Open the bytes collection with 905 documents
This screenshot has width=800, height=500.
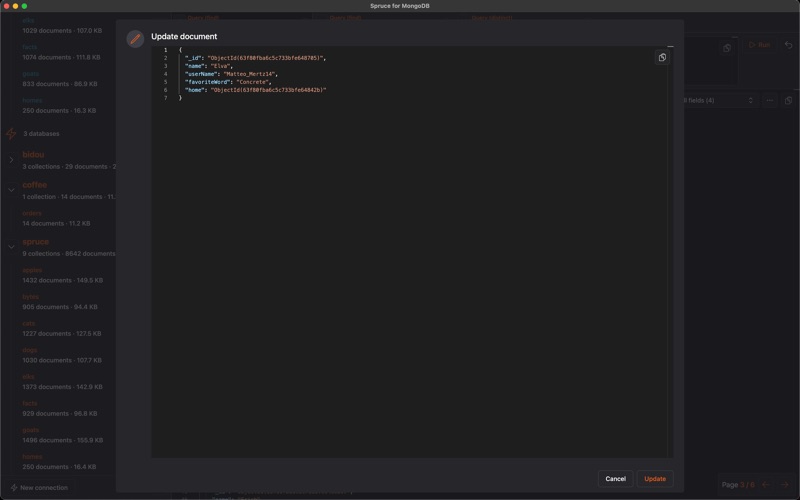point(31,296)
